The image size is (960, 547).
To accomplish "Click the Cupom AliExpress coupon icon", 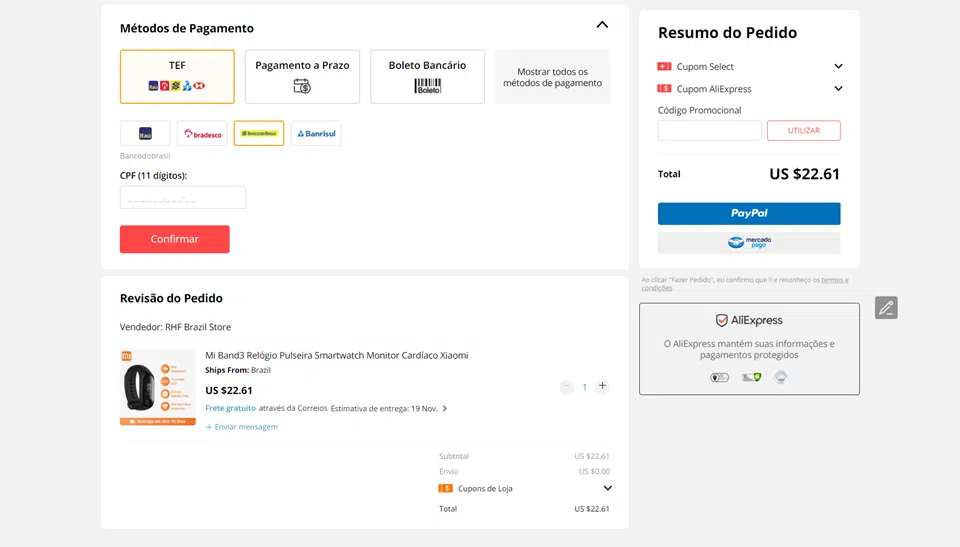I will (664, 89).
